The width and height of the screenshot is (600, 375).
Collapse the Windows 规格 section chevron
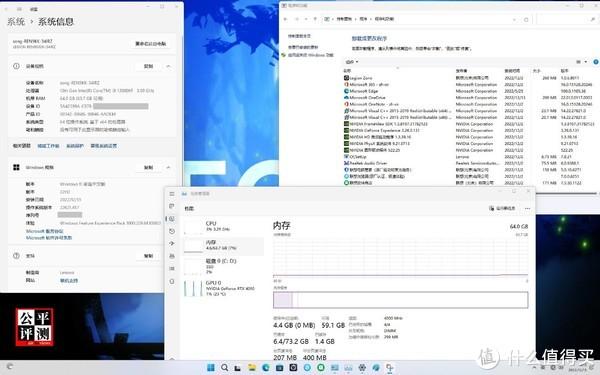(168, 167)
